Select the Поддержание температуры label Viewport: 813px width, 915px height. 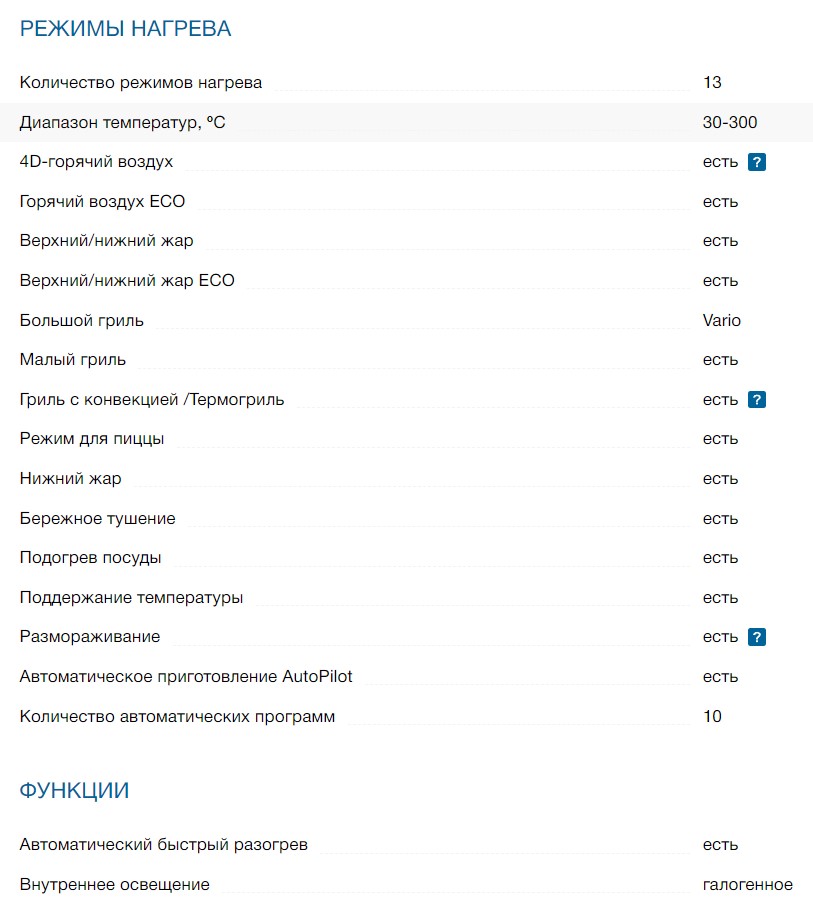point(131,598)
